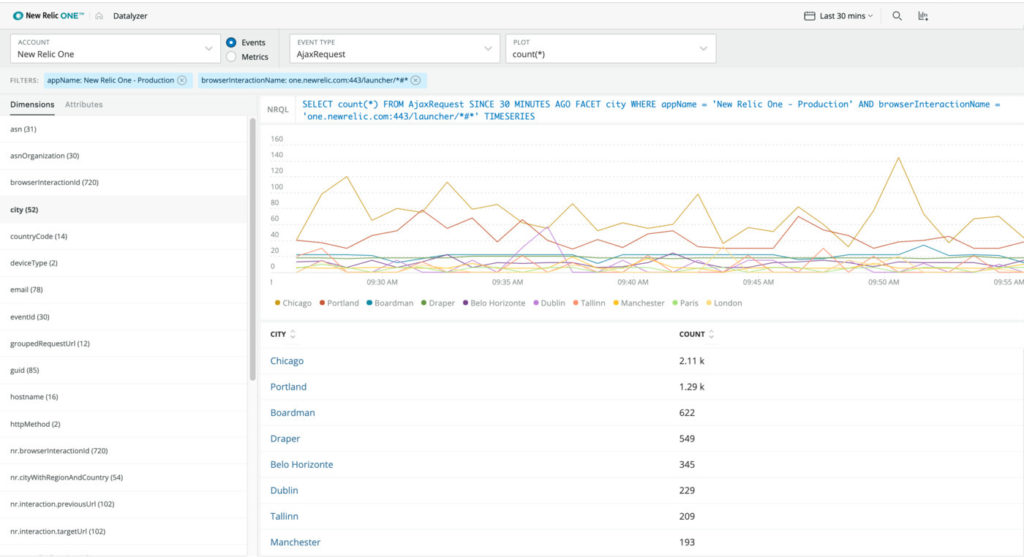Click the Draper city link in table
The image size is (1024, 557).
click(285, 439)
